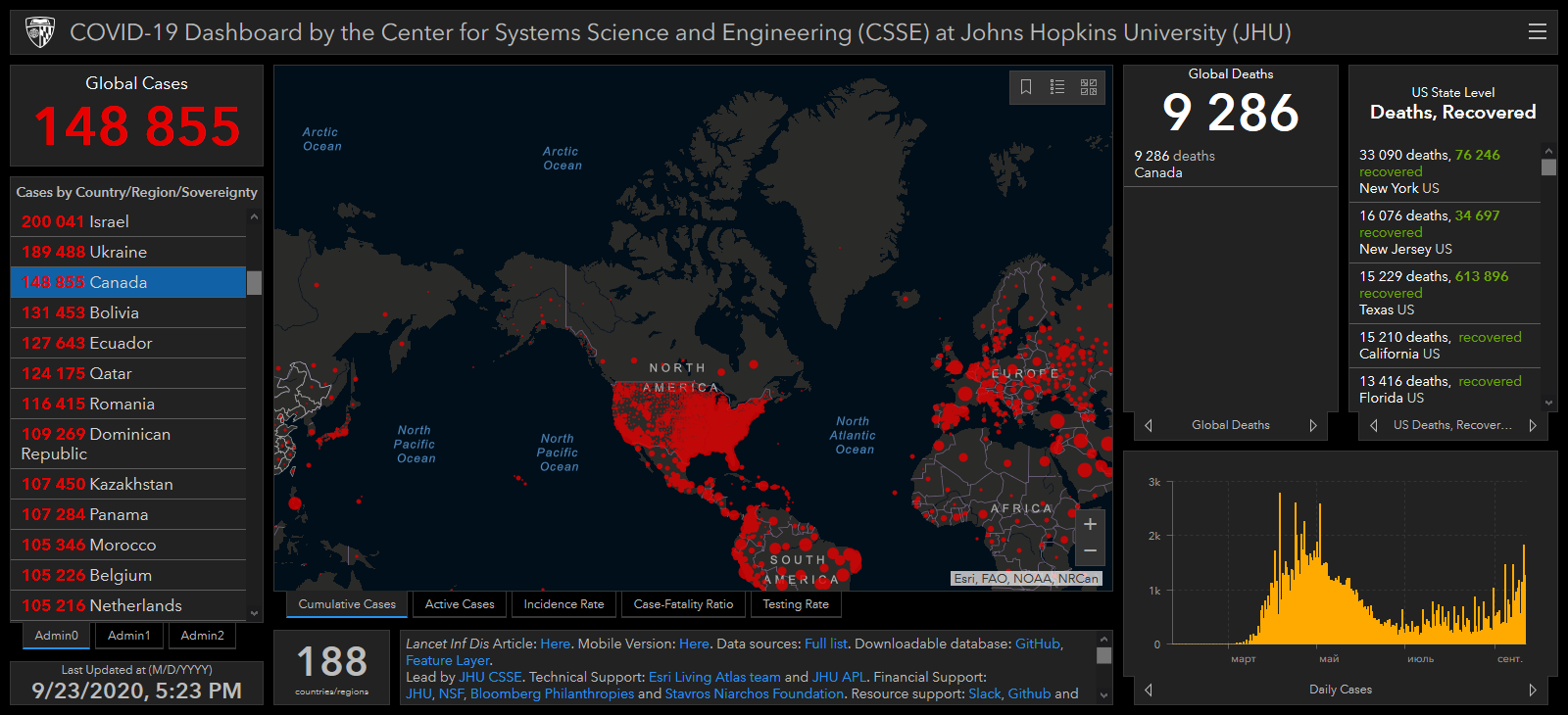Click US state list scrollbar down arrow
Viewport: 1568px width, 715px height.
point(1548,403)
